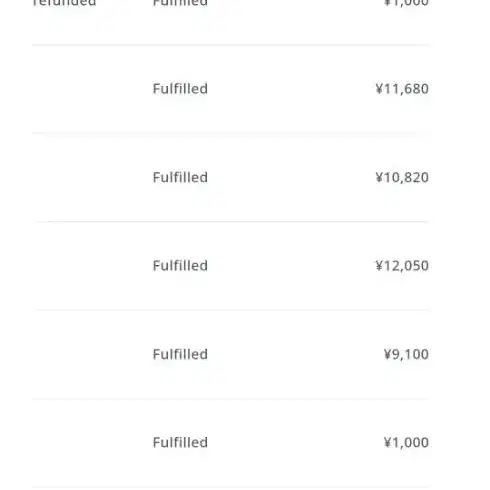Screen dimensions: 490x490
Task: Click the empty payment cell in the ¥10,820 row
Action: [90, 177]
